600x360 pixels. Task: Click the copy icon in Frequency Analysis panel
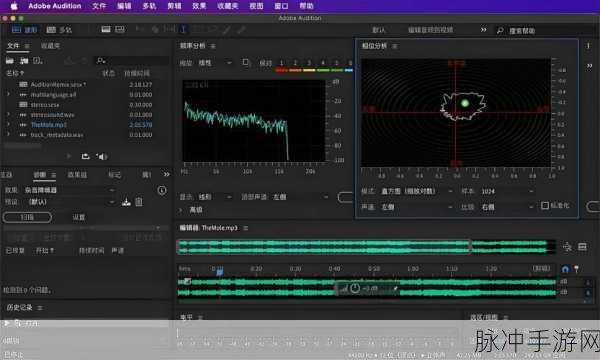(x=246, y=62)
